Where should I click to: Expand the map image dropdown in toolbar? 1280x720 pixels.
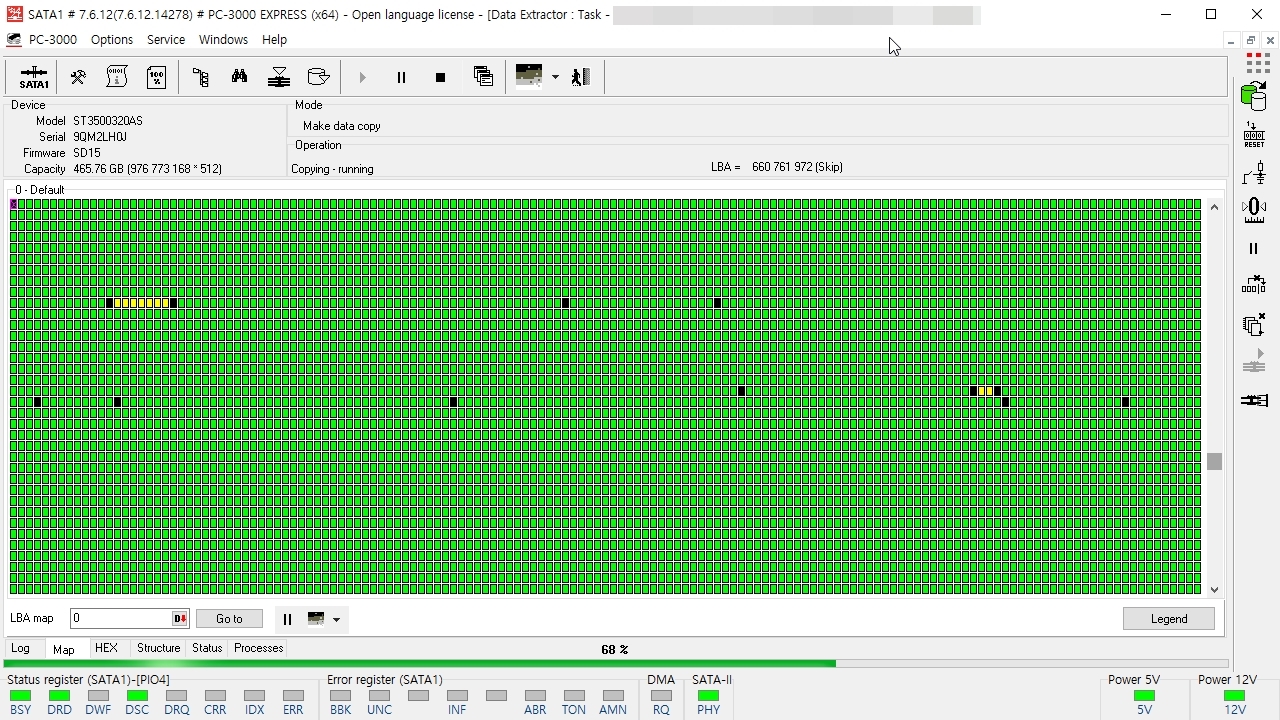(555, 77)
